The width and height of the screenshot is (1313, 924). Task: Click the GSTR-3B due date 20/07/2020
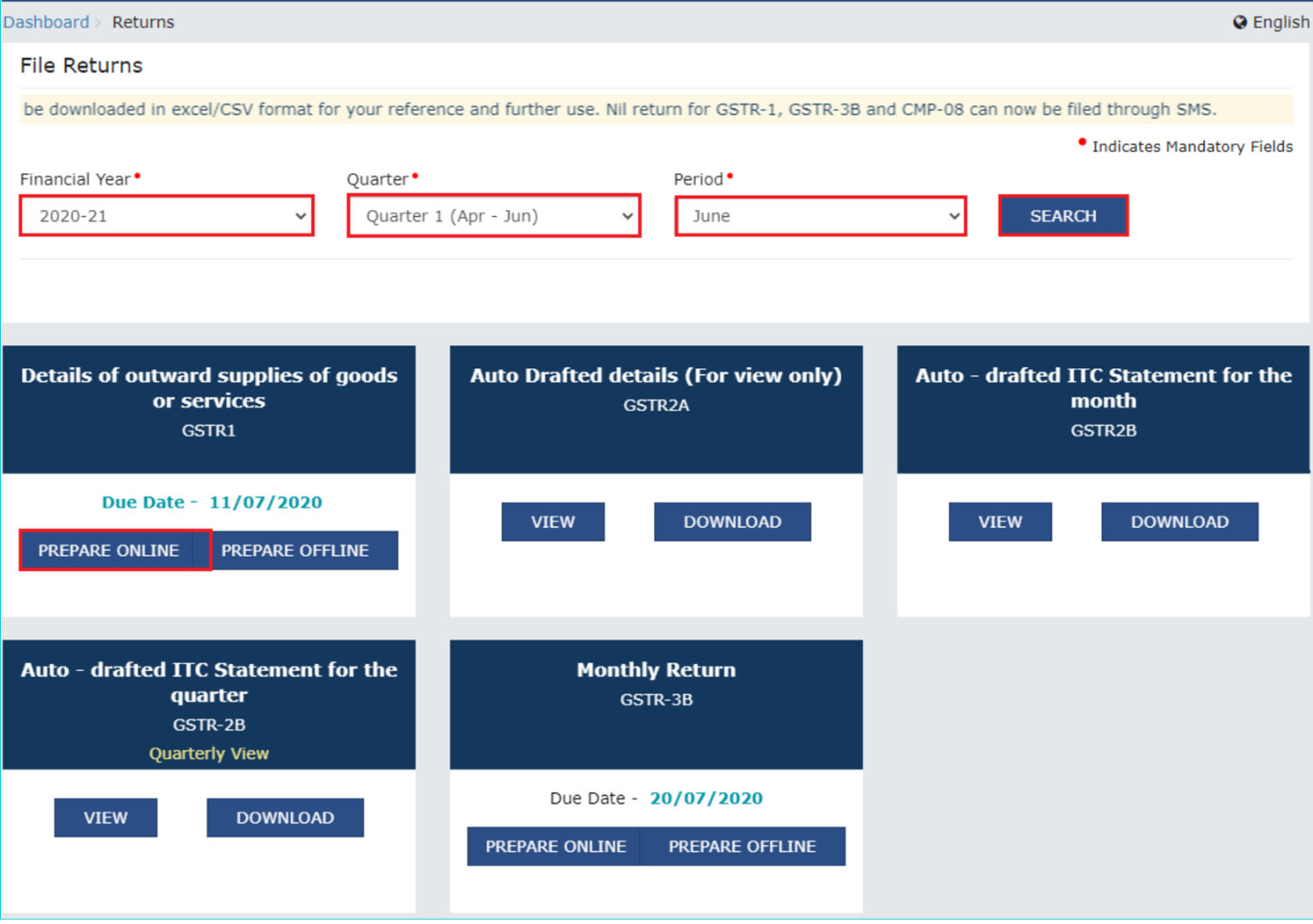706,798
